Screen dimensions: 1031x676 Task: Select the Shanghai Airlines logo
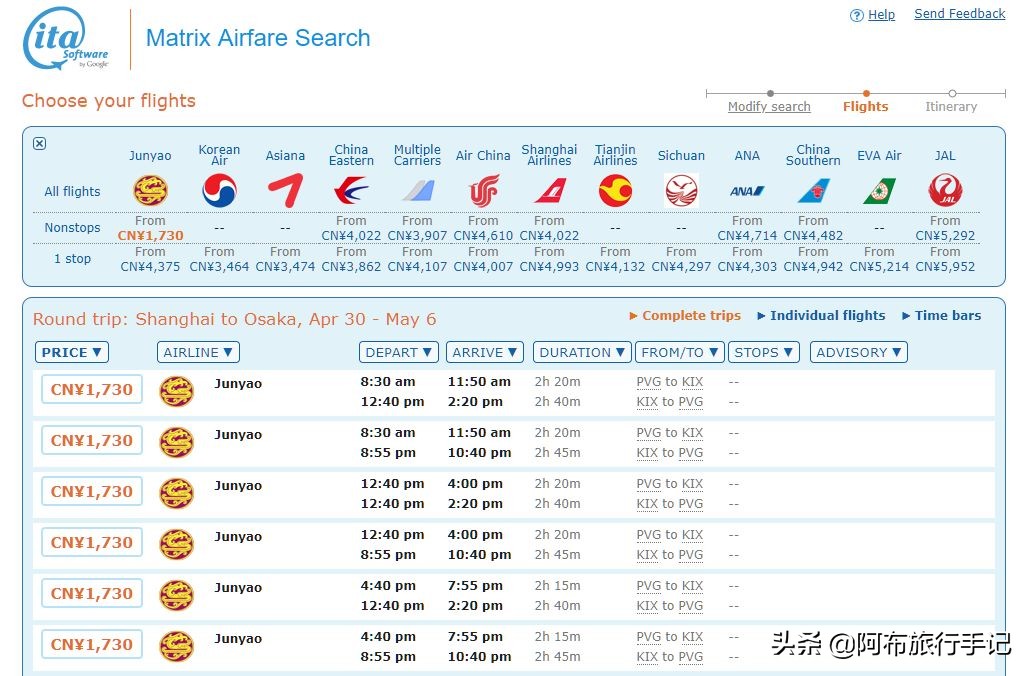click(549, 191)
